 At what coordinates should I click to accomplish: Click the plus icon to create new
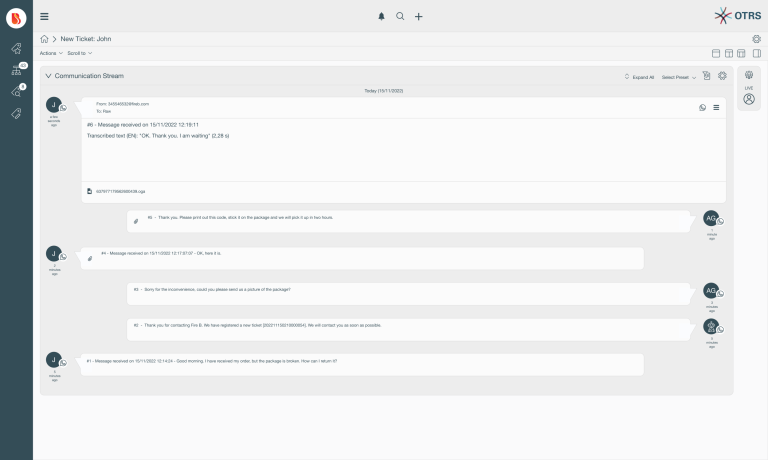click(x=419, y=16)
